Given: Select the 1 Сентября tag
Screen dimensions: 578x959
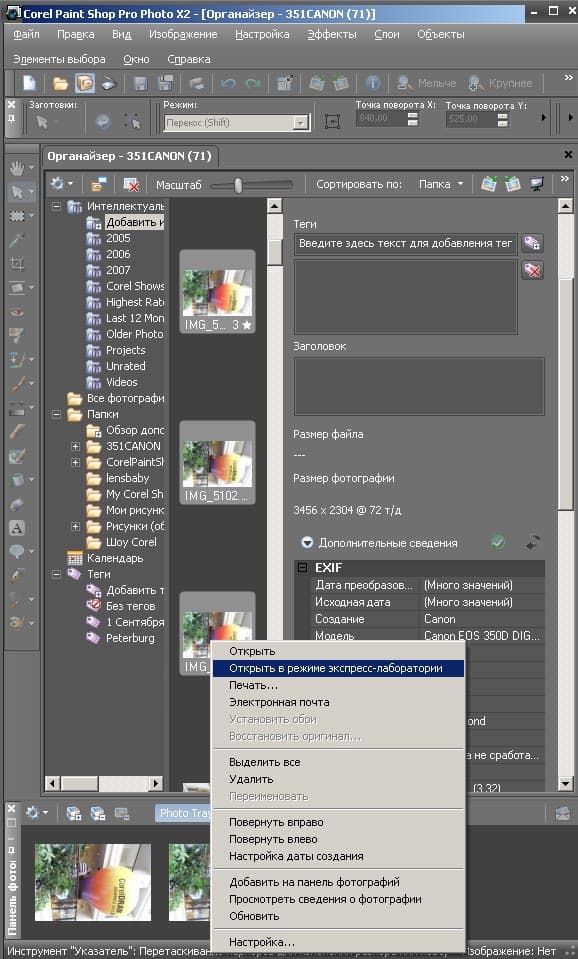Looking at the screenshot, I should point(135,622).
